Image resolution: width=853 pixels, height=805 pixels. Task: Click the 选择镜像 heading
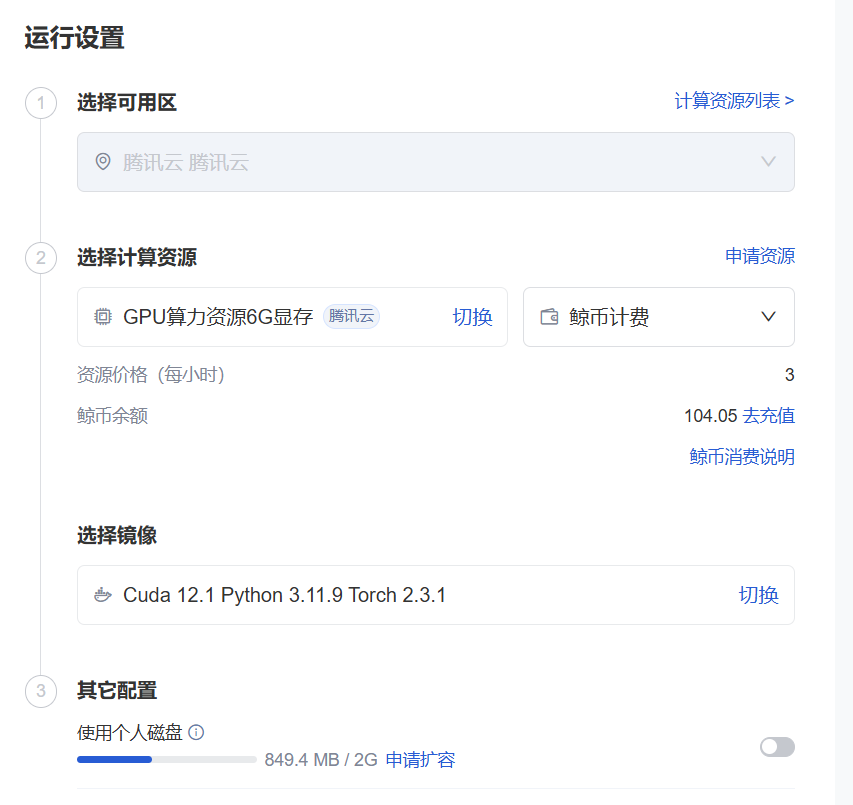117,535
